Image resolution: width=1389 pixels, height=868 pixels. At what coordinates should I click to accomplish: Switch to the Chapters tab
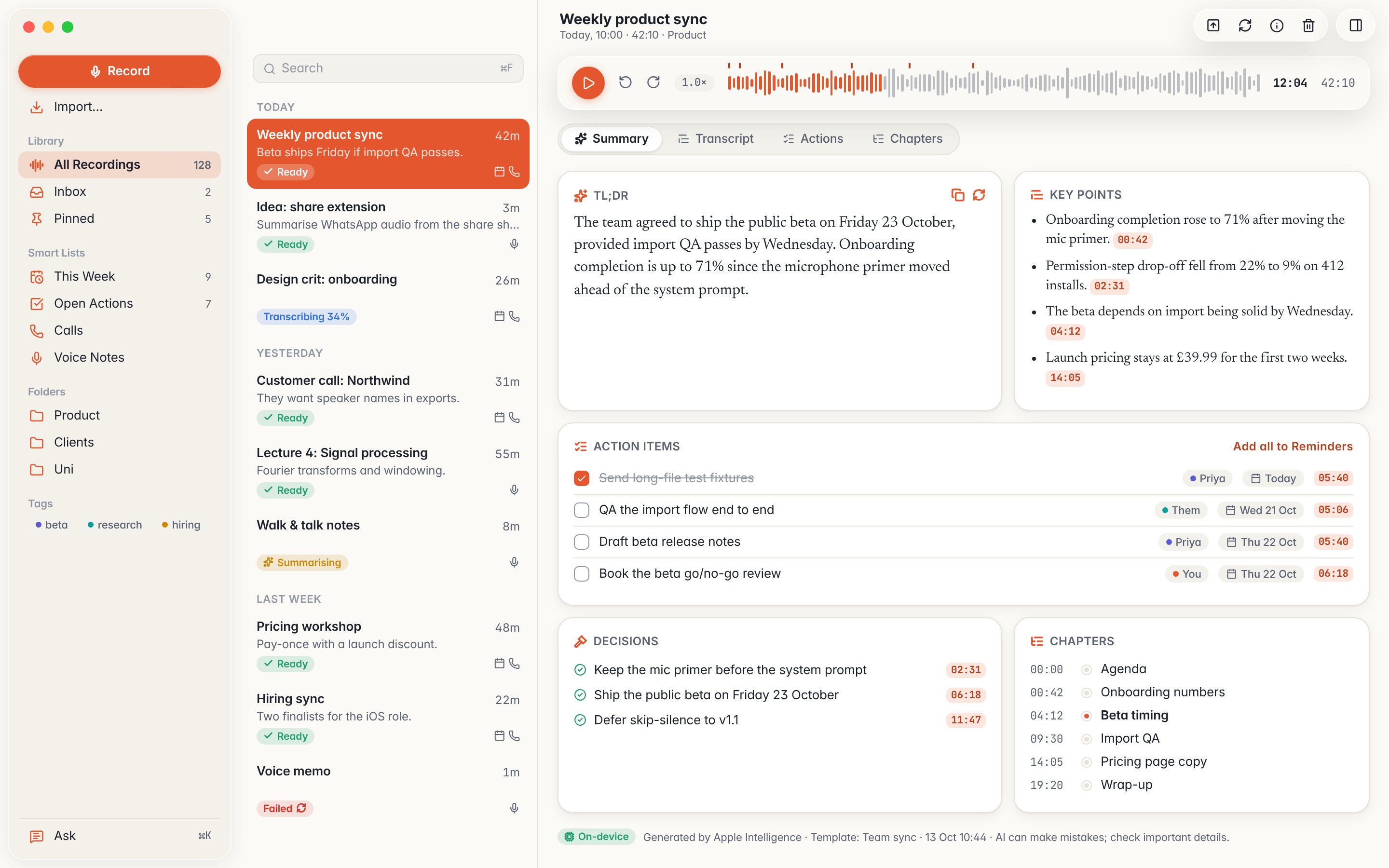point(908,139)
